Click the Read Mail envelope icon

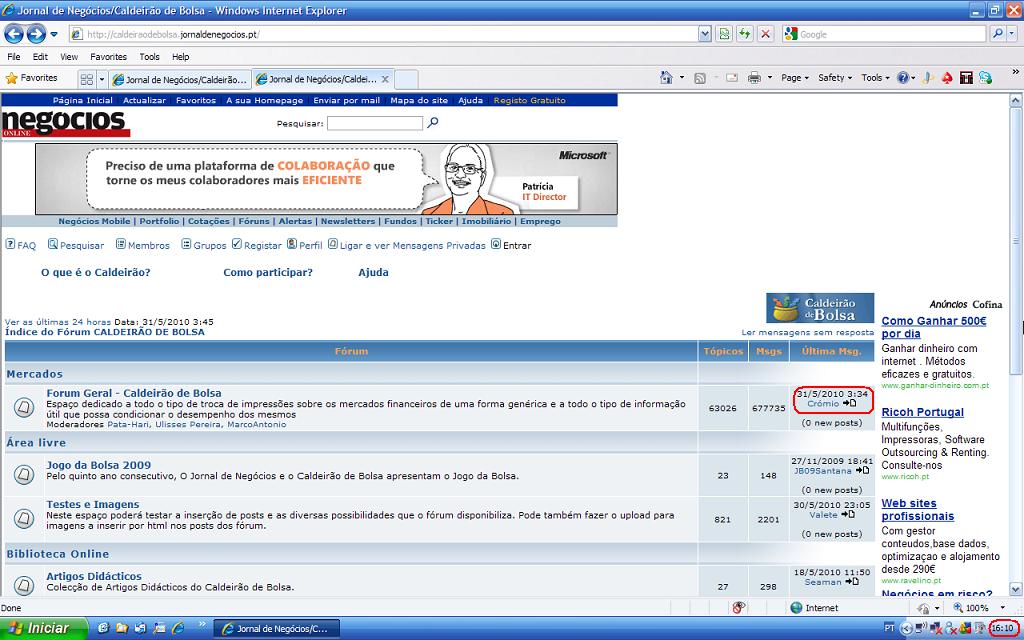pos(732,78)
